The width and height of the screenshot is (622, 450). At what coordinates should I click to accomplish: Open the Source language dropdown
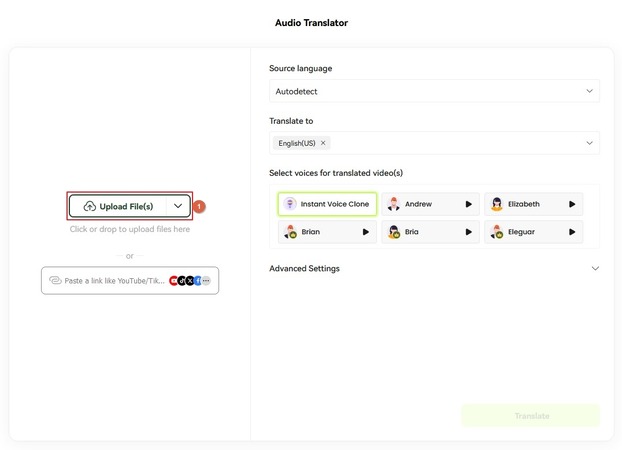tap(433, 91)
